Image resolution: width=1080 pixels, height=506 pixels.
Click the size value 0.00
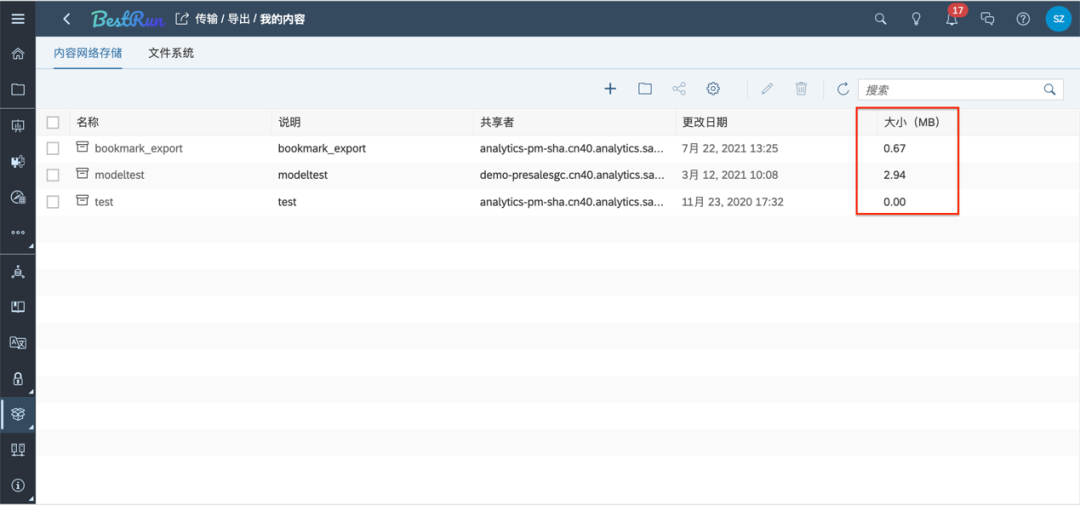894,202
